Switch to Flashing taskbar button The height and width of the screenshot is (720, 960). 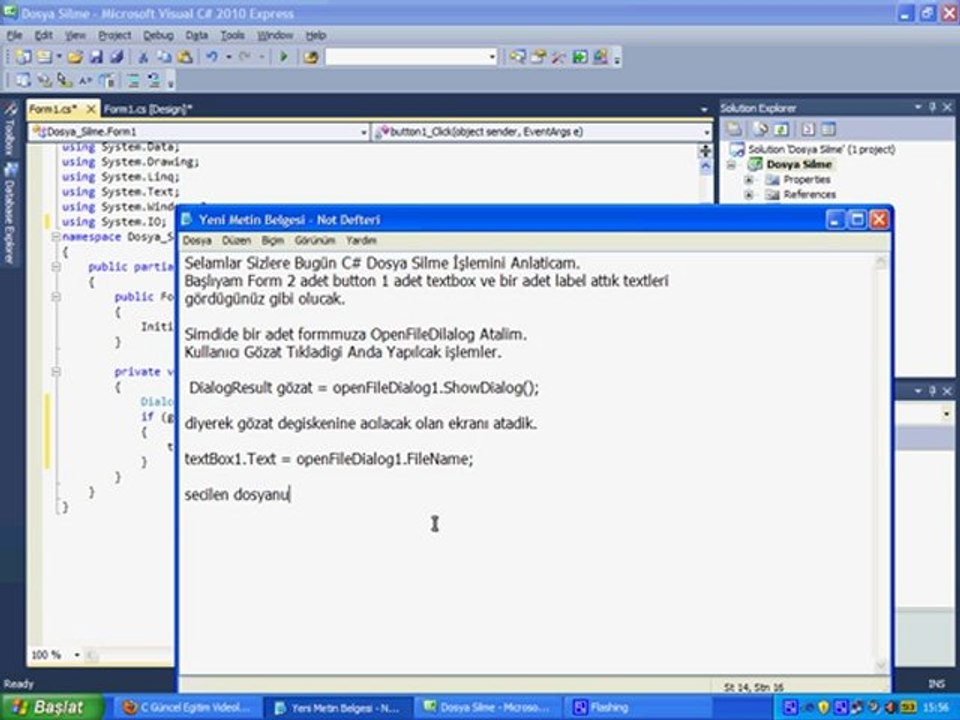pyautogui.click(x=639, y=707)
